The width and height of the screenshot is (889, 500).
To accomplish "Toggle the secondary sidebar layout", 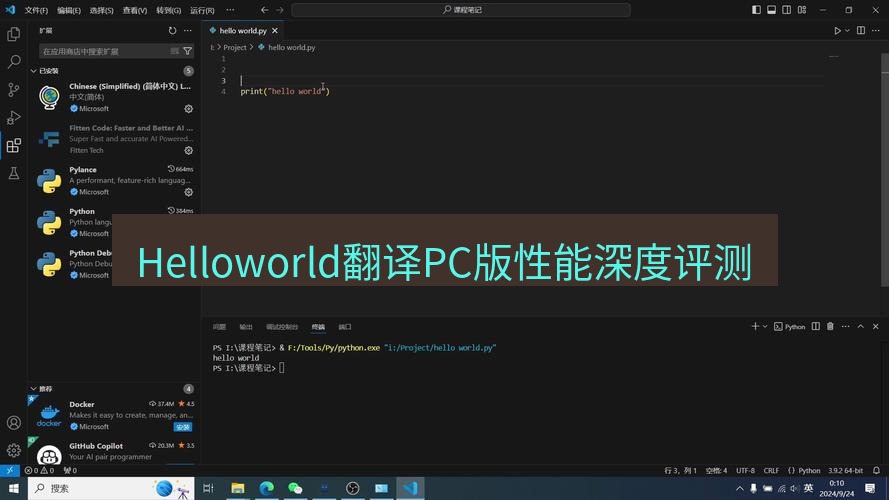I will [786, 10].
